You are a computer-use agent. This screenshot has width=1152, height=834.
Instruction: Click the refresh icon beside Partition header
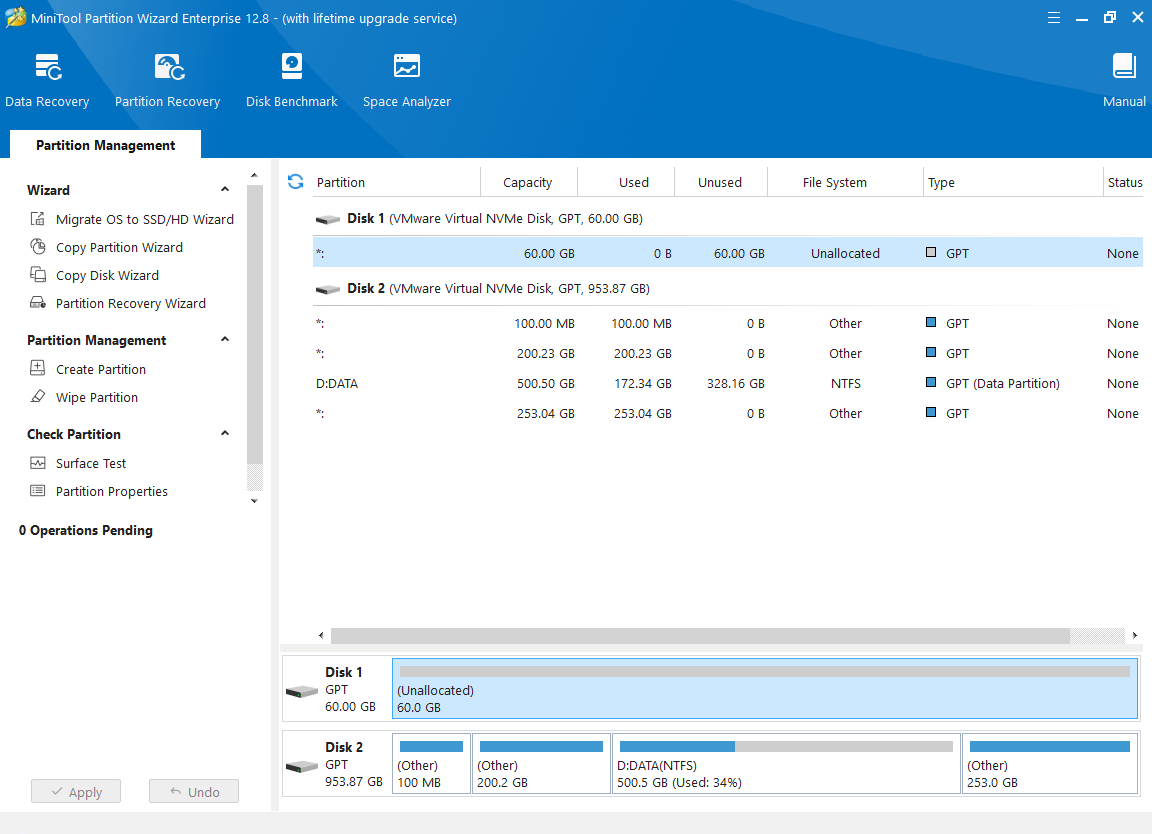[295, 182]
